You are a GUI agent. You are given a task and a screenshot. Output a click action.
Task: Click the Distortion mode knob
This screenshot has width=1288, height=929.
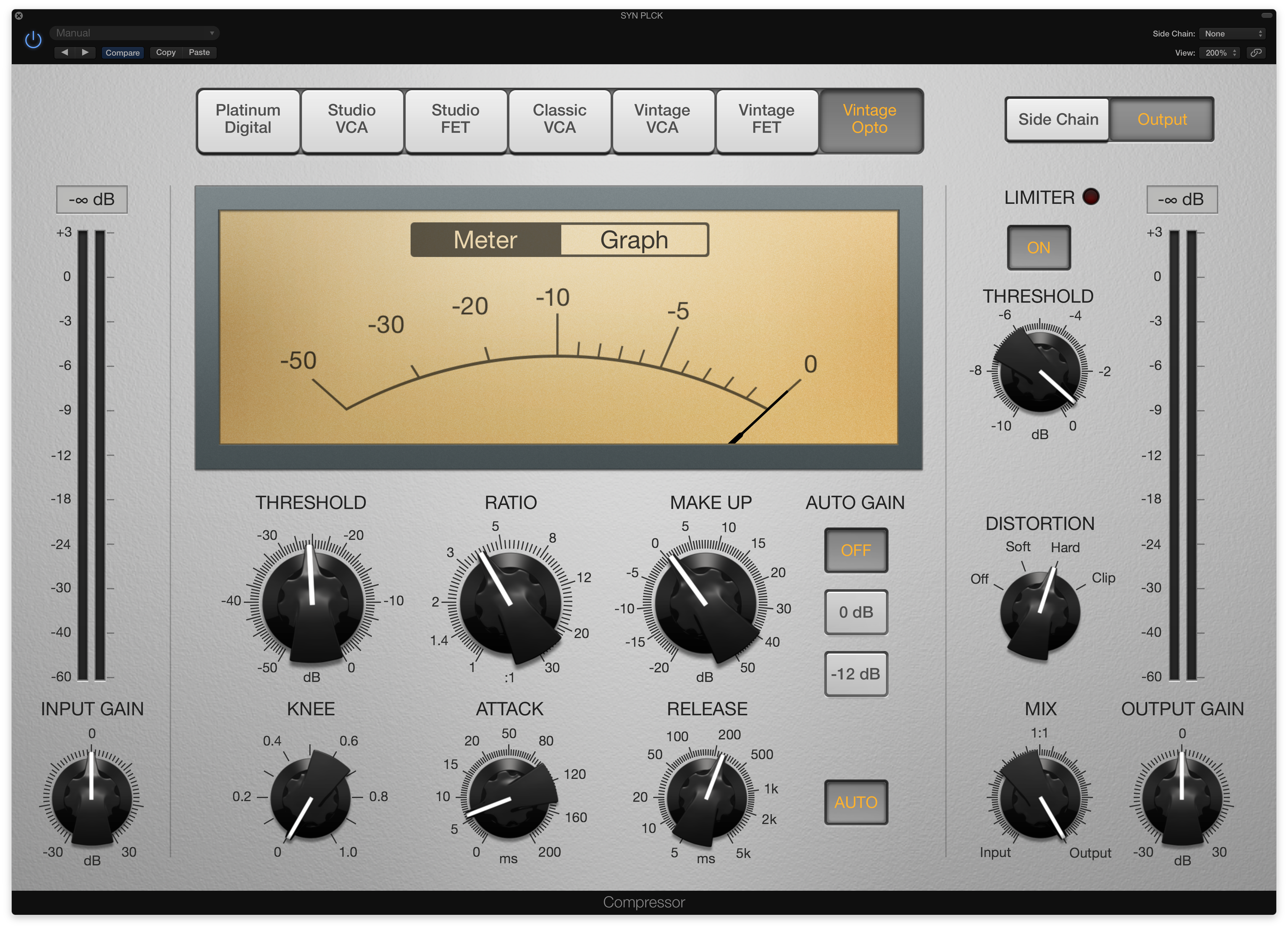pos(1040,612)
